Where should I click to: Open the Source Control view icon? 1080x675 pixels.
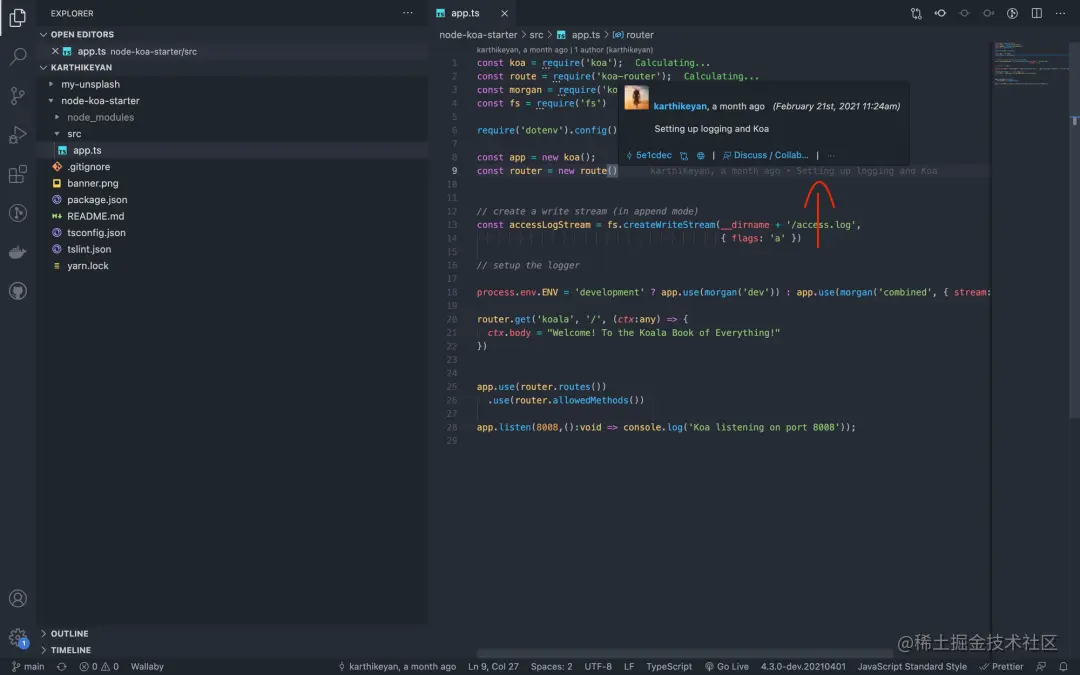(x=18, y=96)
